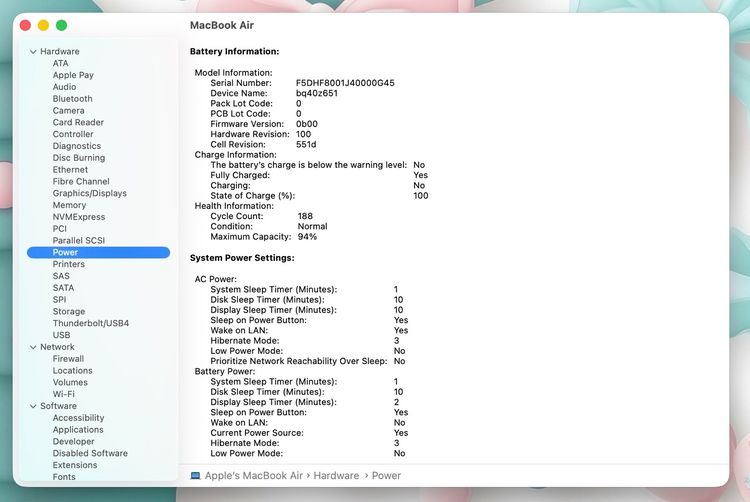Open Diagnostics in the sidebar
This screenshot has width=750, height=502.
coord(77,146)
